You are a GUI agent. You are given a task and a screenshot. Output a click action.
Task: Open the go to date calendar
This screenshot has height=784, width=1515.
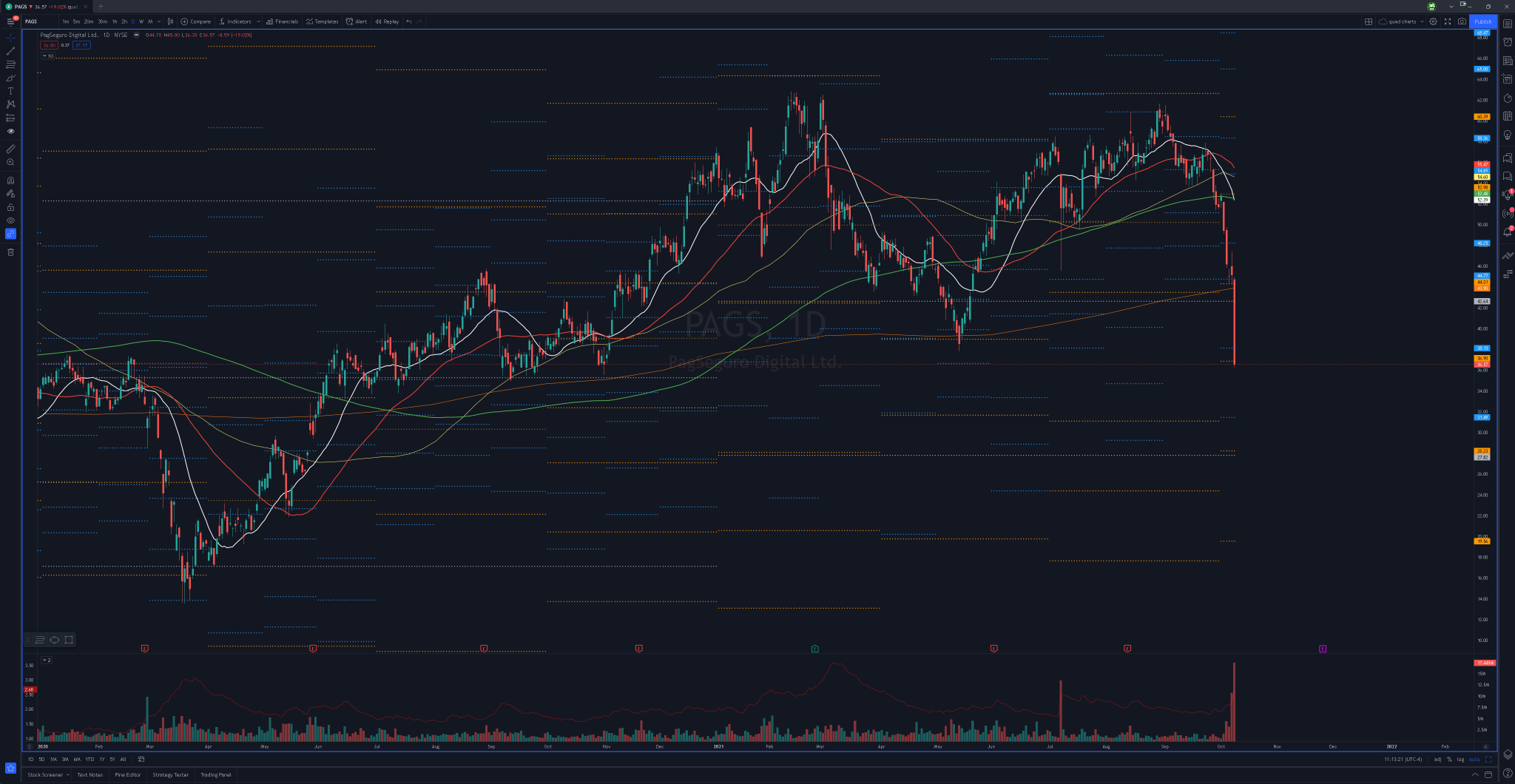coord(141,759)
